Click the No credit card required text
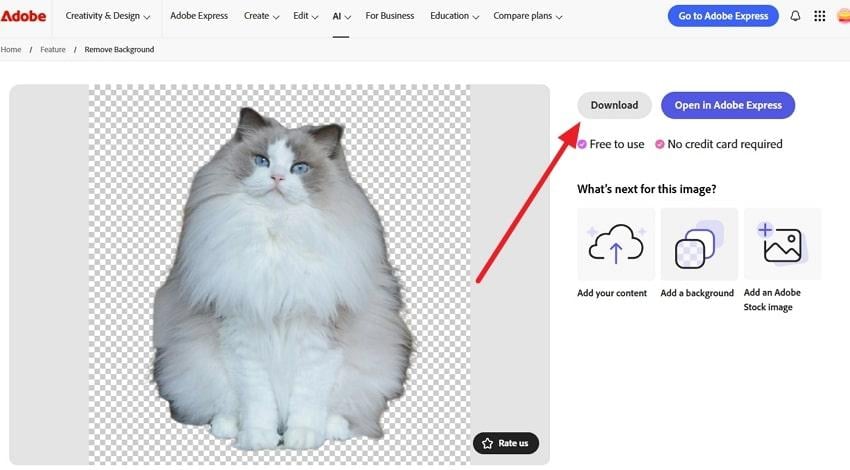The height and width of the screenshot is (470, 850). [x=725, y=144]
